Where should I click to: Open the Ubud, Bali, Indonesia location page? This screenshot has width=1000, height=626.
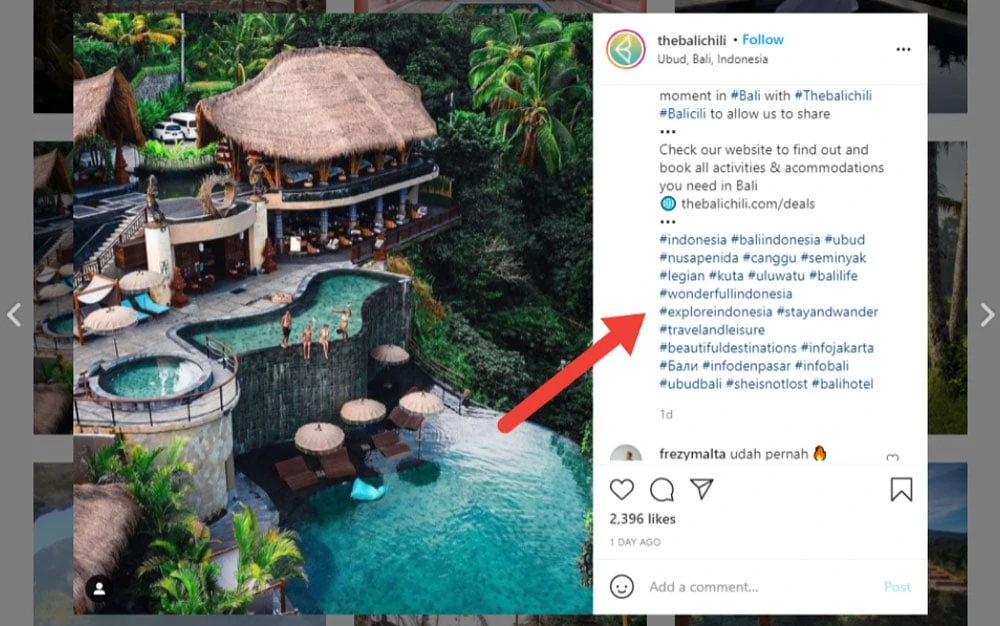712,59
